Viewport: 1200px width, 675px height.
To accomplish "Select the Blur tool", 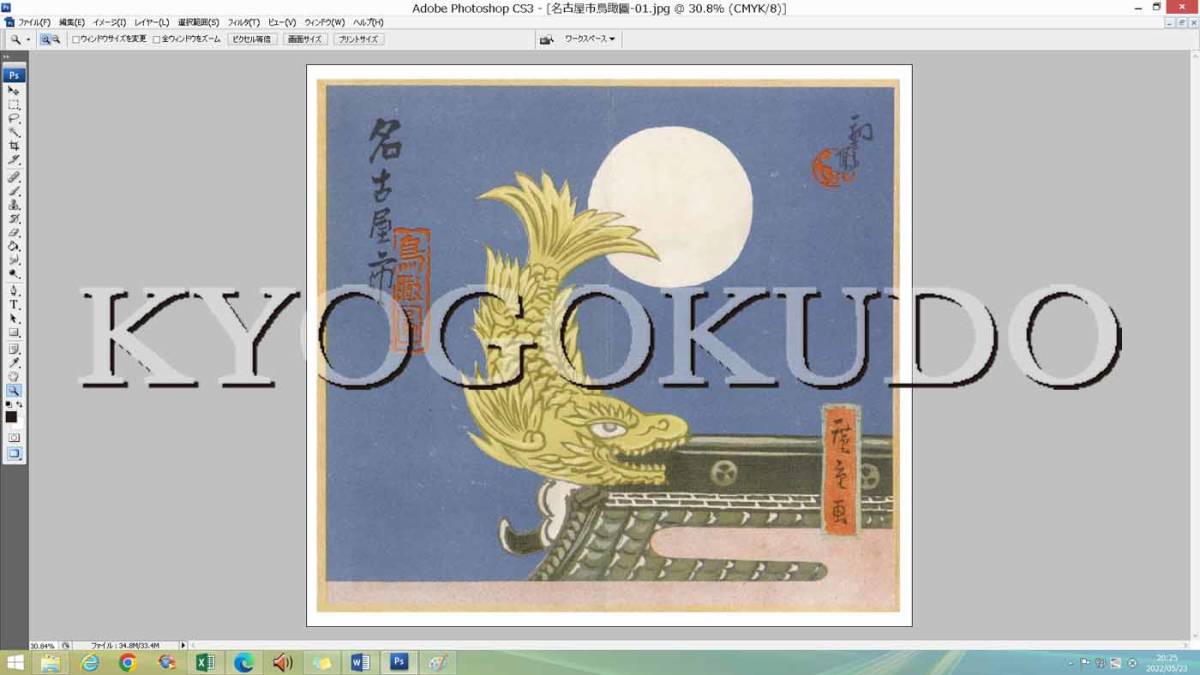I will (x=14, y=260).
